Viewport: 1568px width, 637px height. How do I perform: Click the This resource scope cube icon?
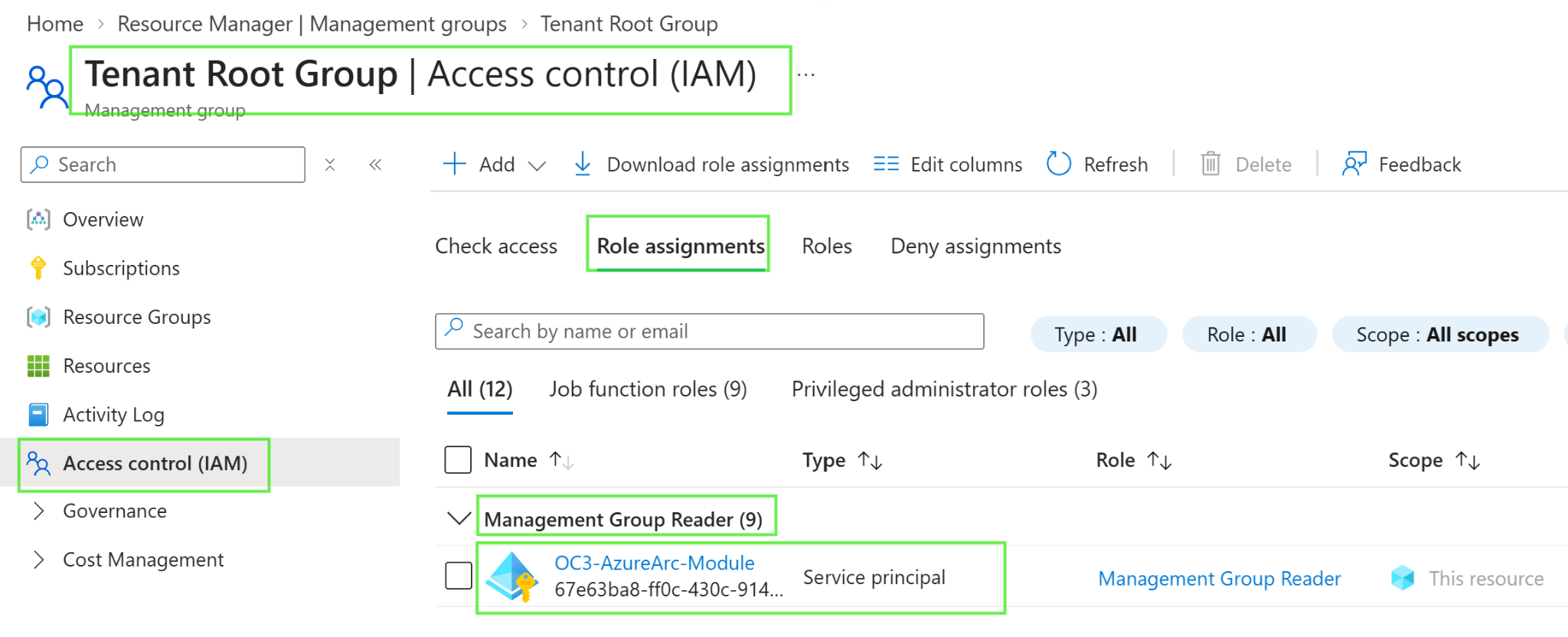[1403, 578]
